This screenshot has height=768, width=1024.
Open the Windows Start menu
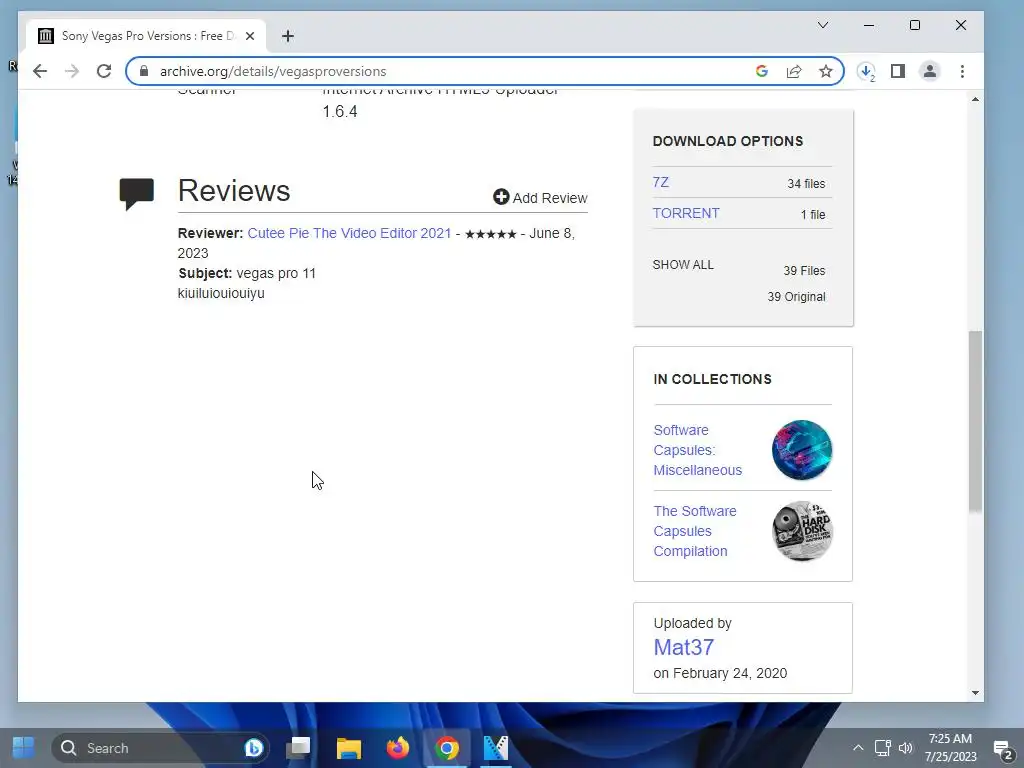(24, 748)
